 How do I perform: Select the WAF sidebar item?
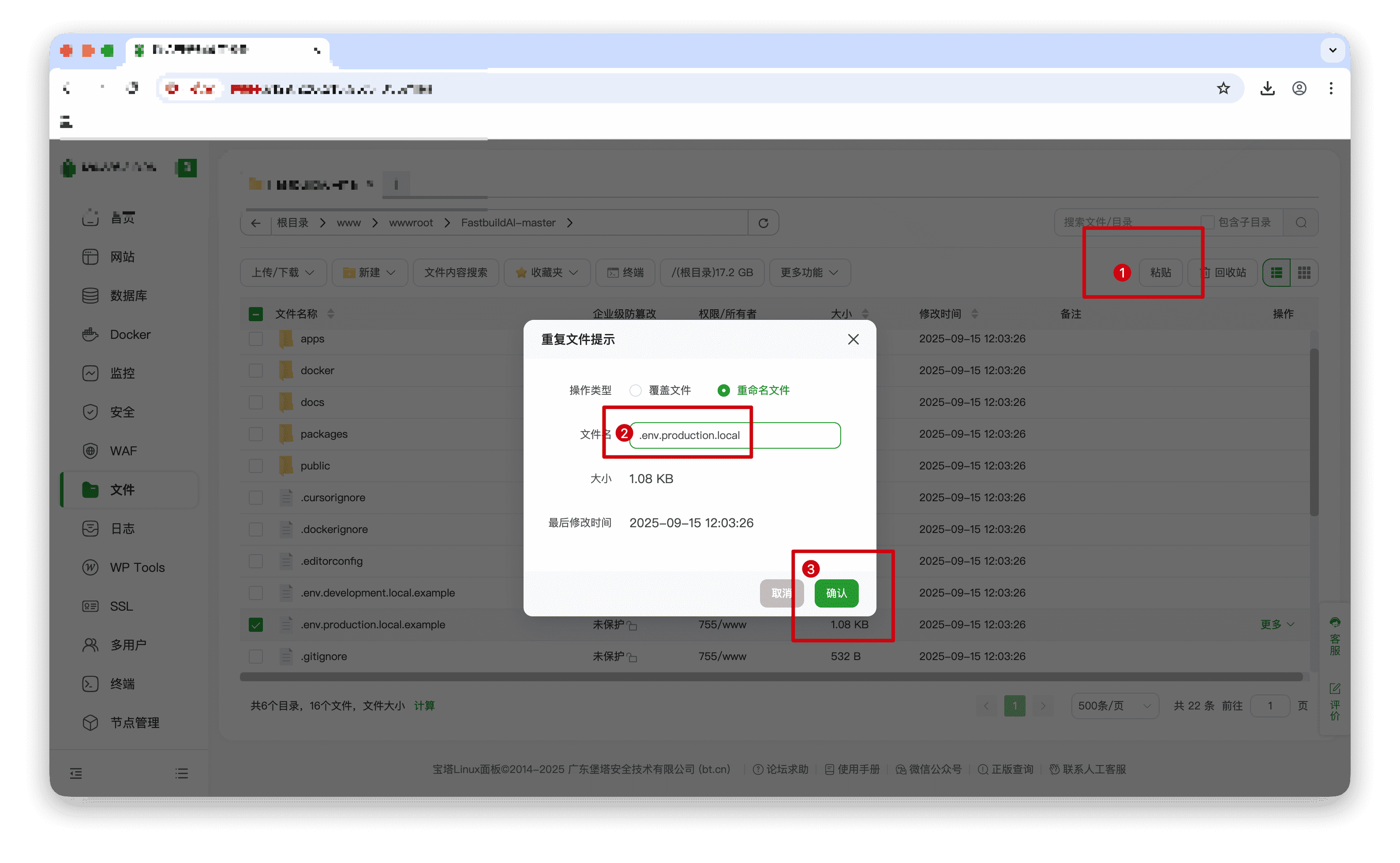123,450
